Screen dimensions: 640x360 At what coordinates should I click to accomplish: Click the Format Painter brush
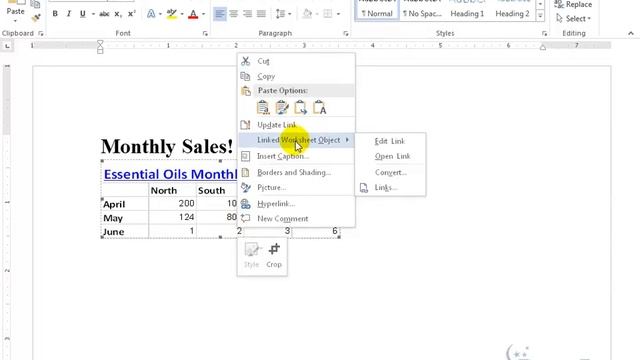point(36,18)
